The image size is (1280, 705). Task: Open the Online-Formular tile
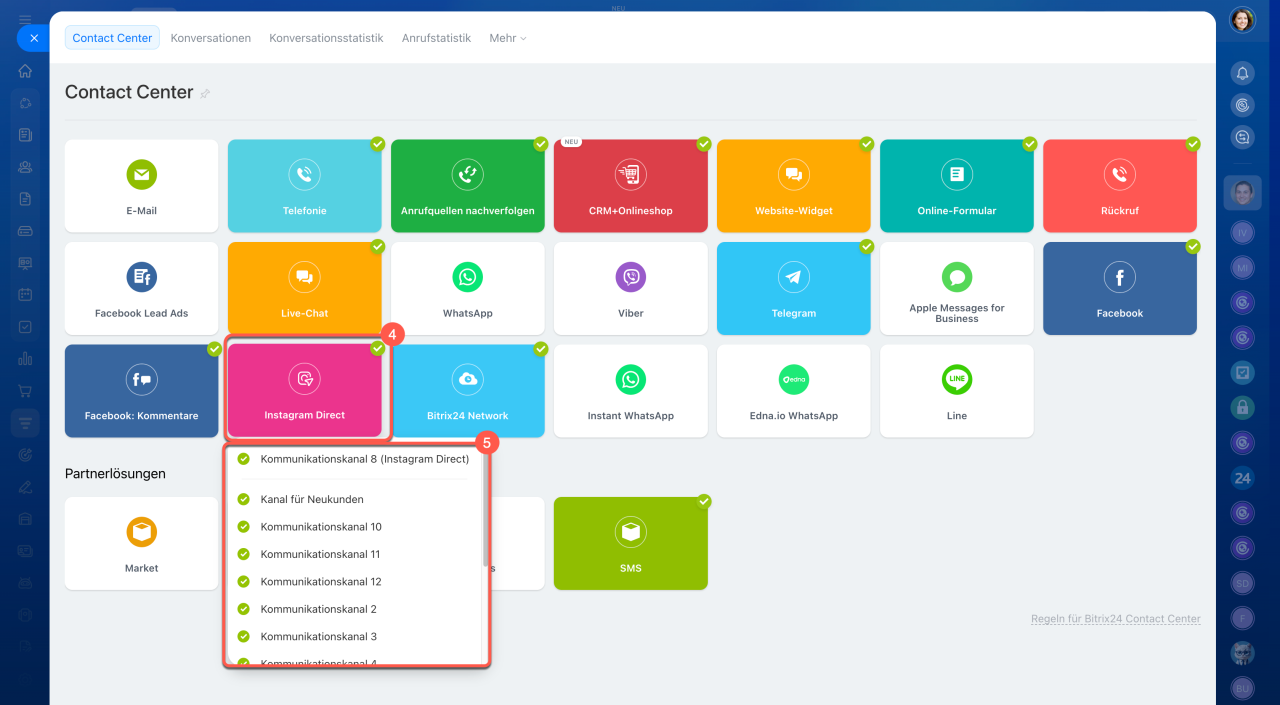click(x=956, y=186)
